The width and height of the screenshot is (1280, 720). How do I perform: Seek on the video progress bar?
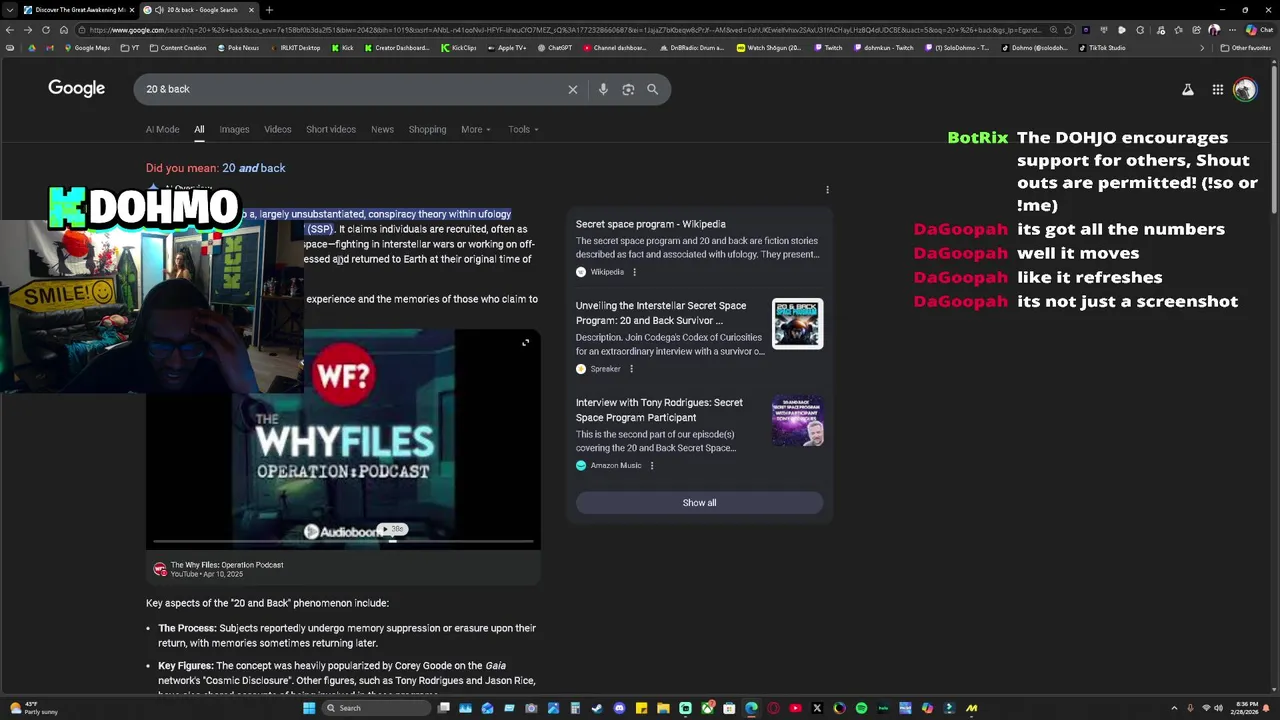(x=343, y=543)
